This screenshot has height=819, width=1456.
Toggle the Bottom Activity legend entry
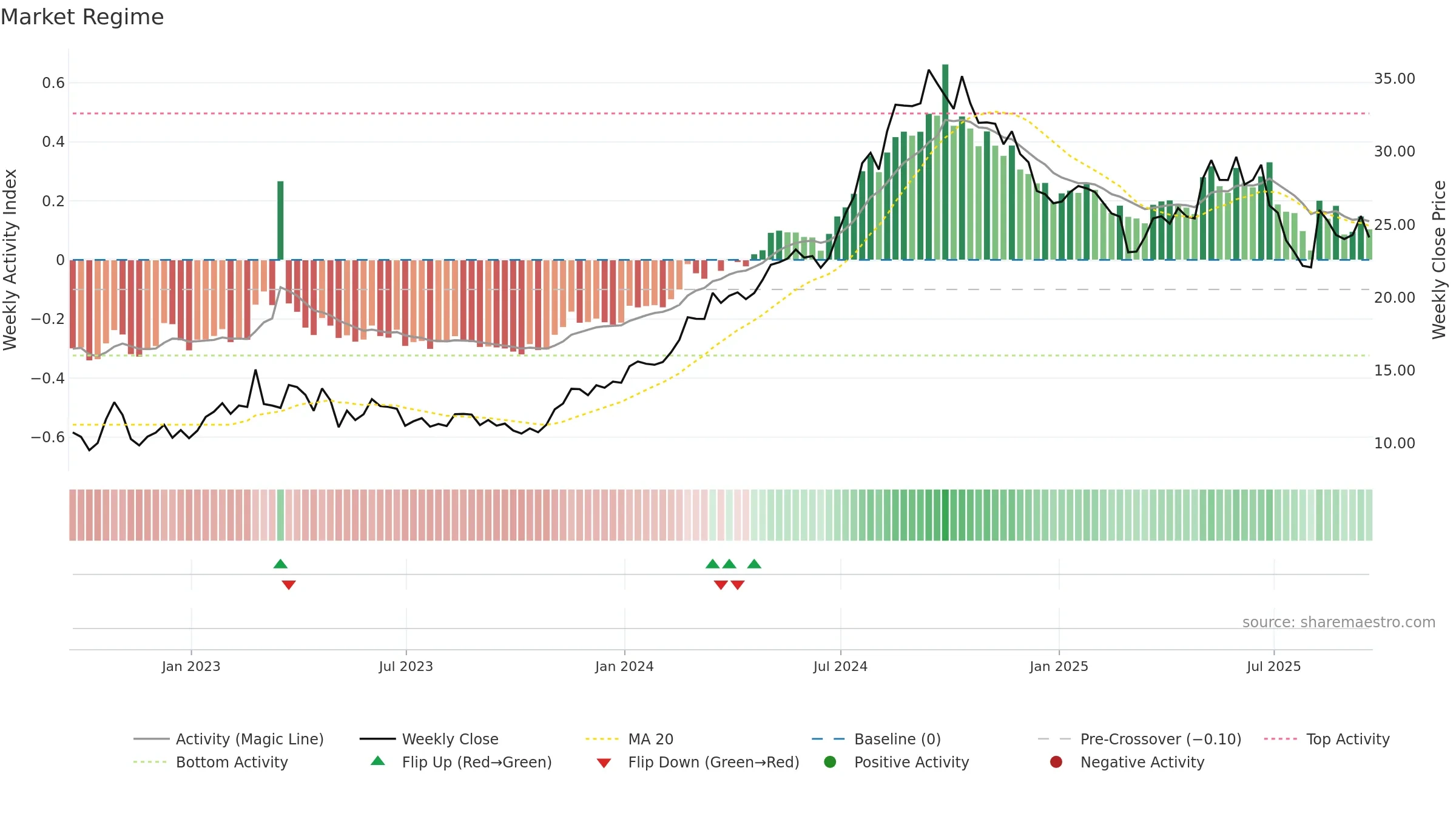(x=211, y=762)
